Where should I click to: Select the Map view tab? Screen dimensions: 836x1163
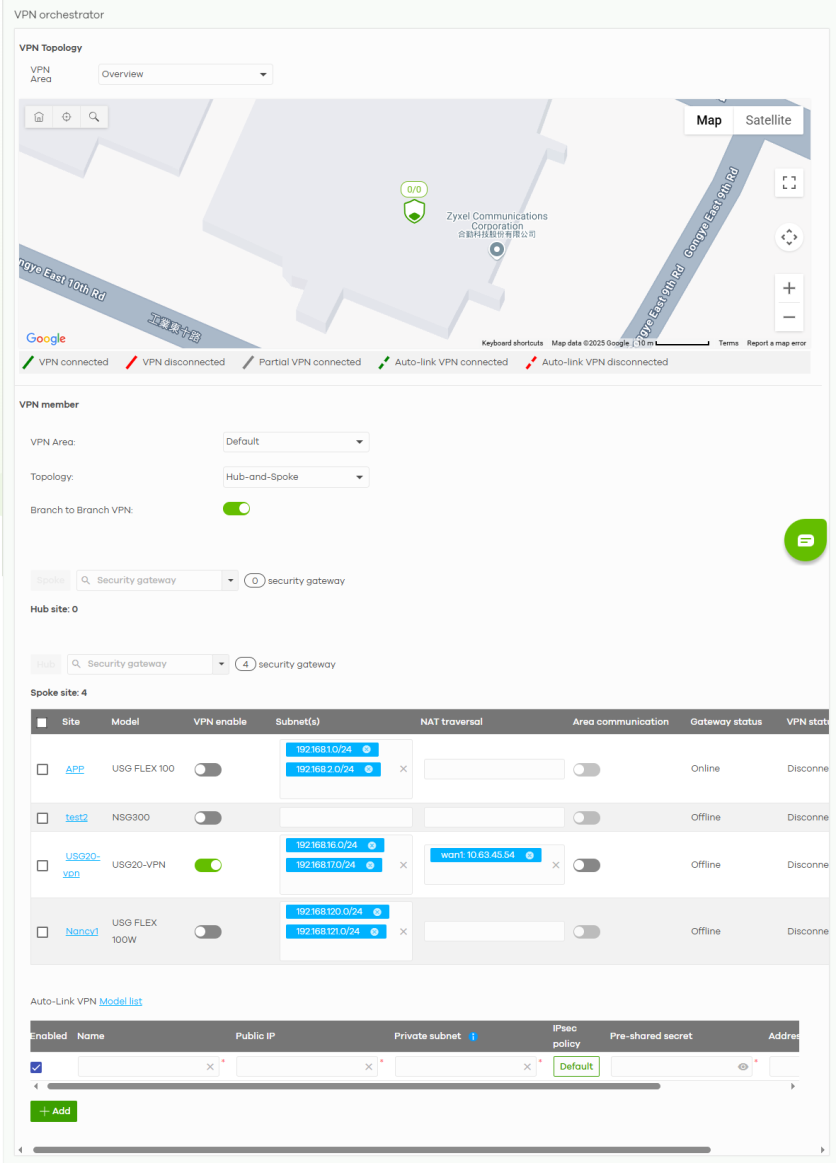[x=709, y=120]
